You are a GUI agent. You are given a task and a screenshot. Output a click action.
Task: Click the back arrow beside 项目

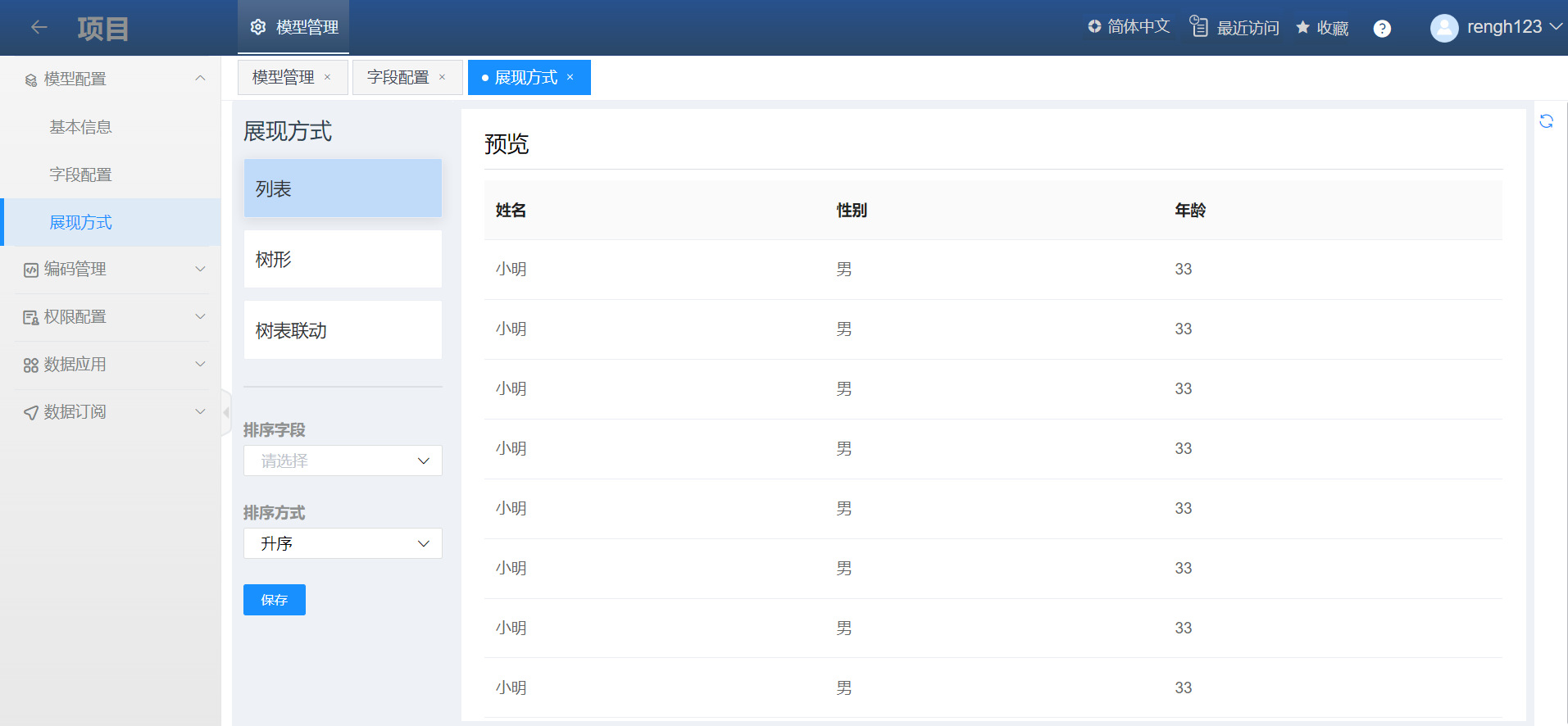39,28
